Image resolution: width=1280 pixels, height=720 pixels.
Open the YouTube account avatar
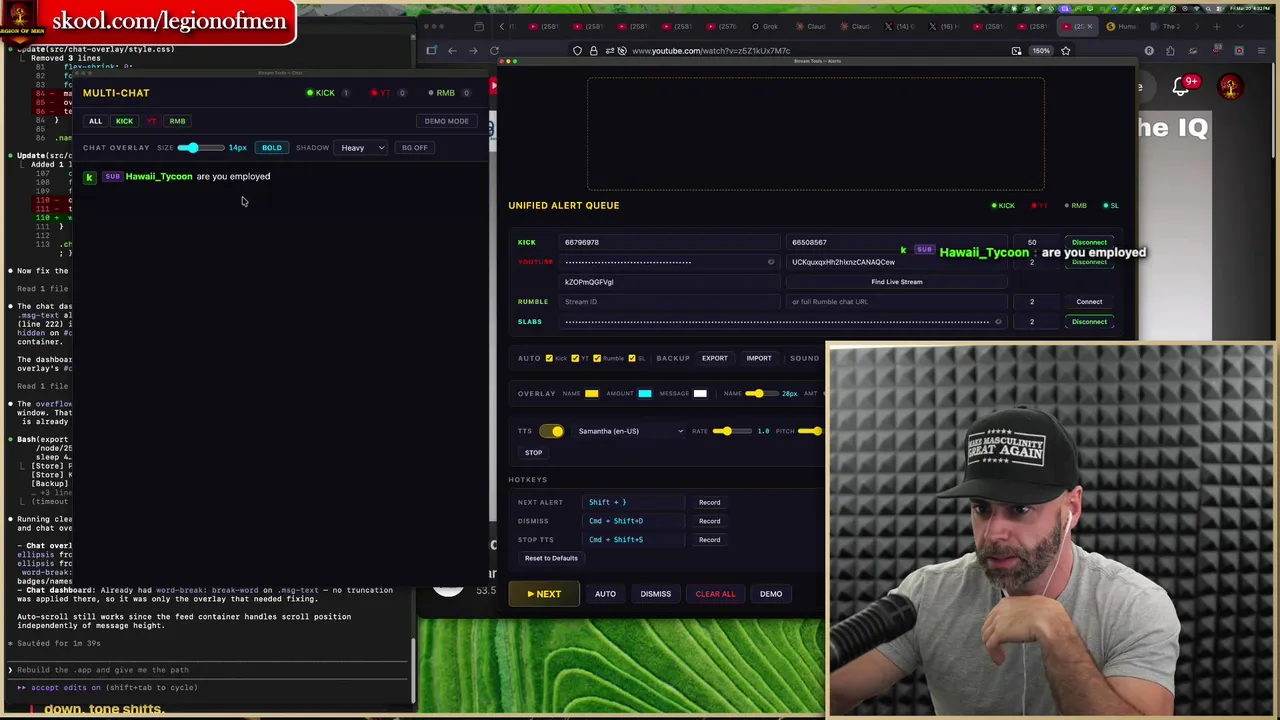point(1230,87)
